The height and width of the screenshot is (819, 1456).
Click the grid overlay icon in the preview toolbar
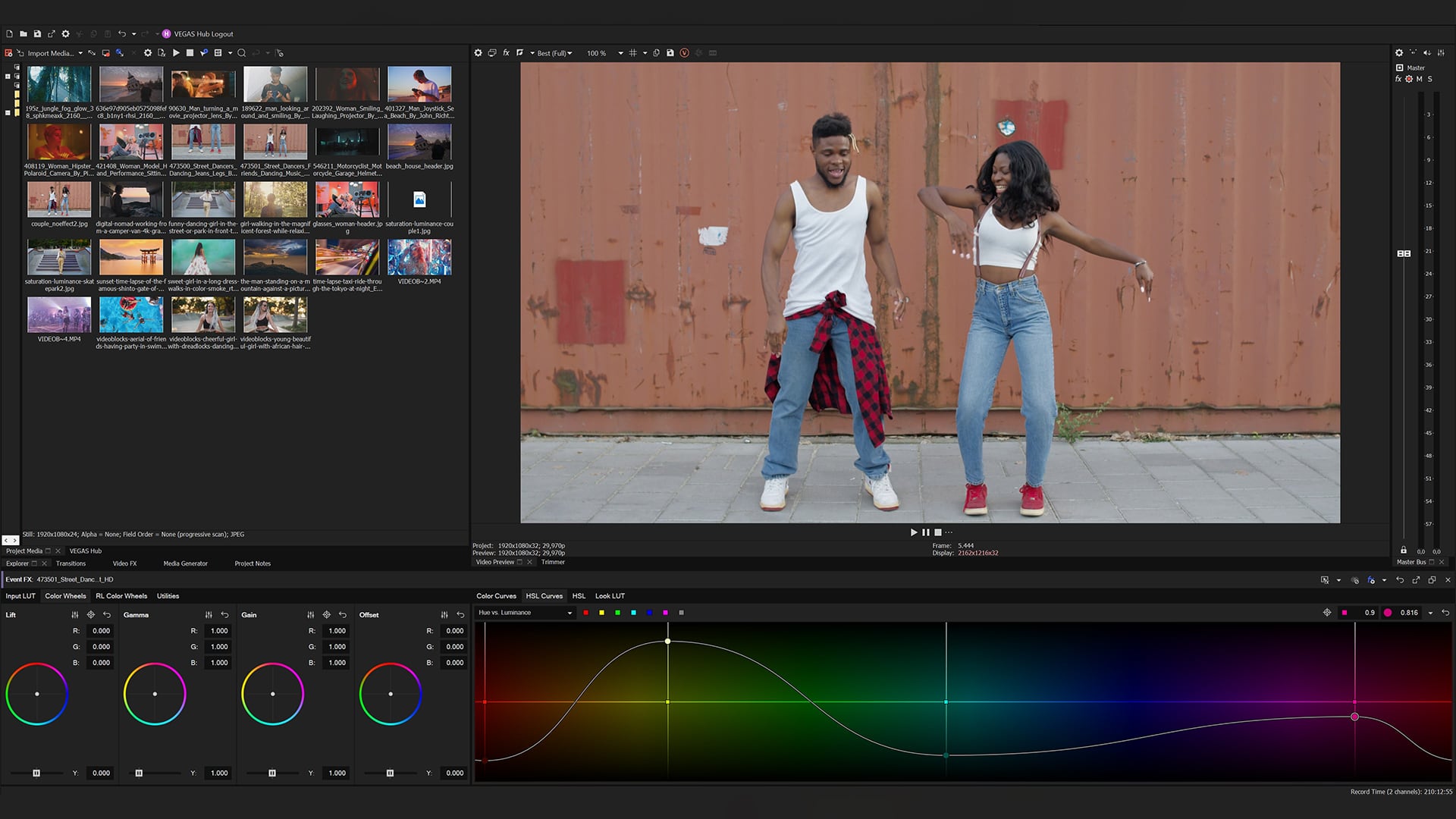click(632, 53)
